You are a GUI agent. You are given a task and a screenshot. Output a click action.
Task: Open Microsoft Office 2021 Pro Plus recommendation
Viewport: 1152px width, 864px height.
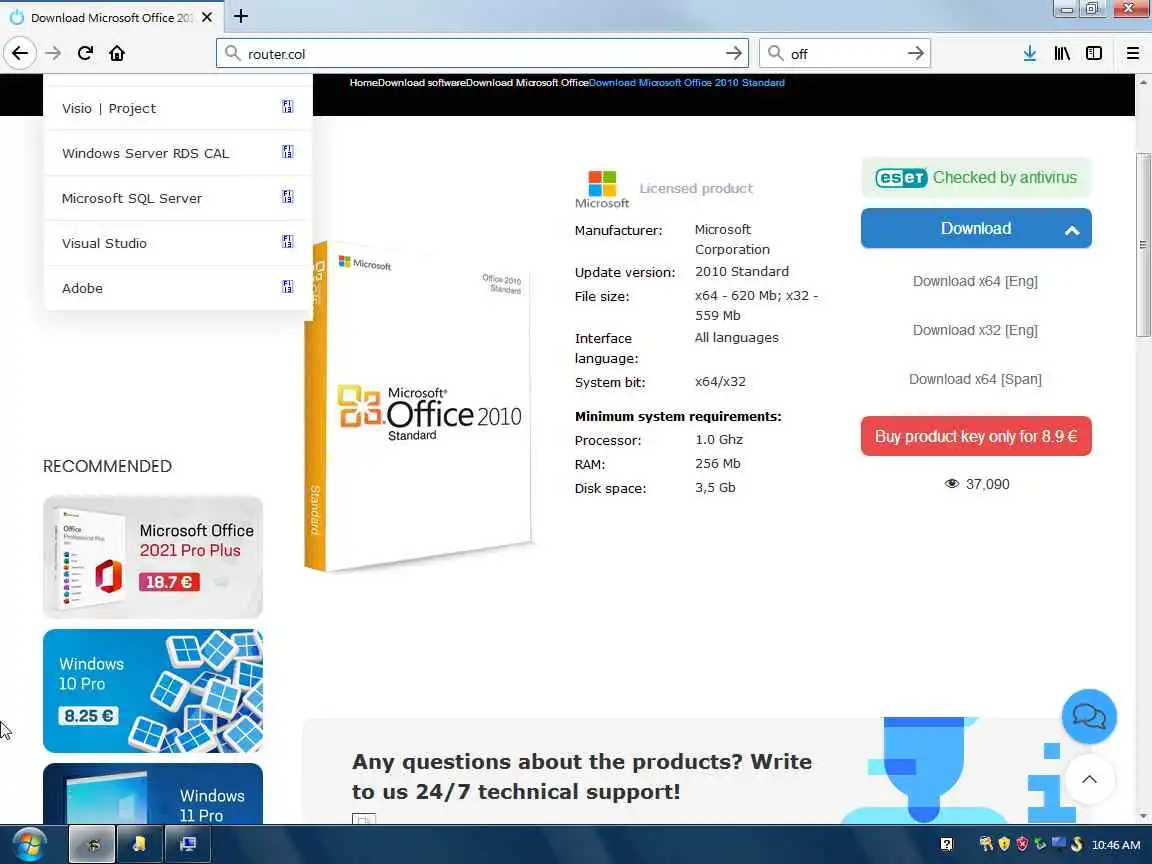tap(153, 557)
